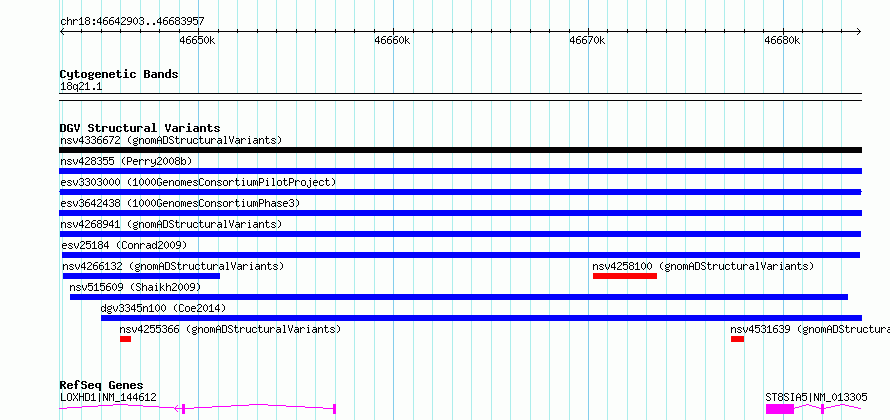The image size is (890, 420).
Task: Click the LOXHD1|NM_144612 gene label
Action: tap(108, 397)
